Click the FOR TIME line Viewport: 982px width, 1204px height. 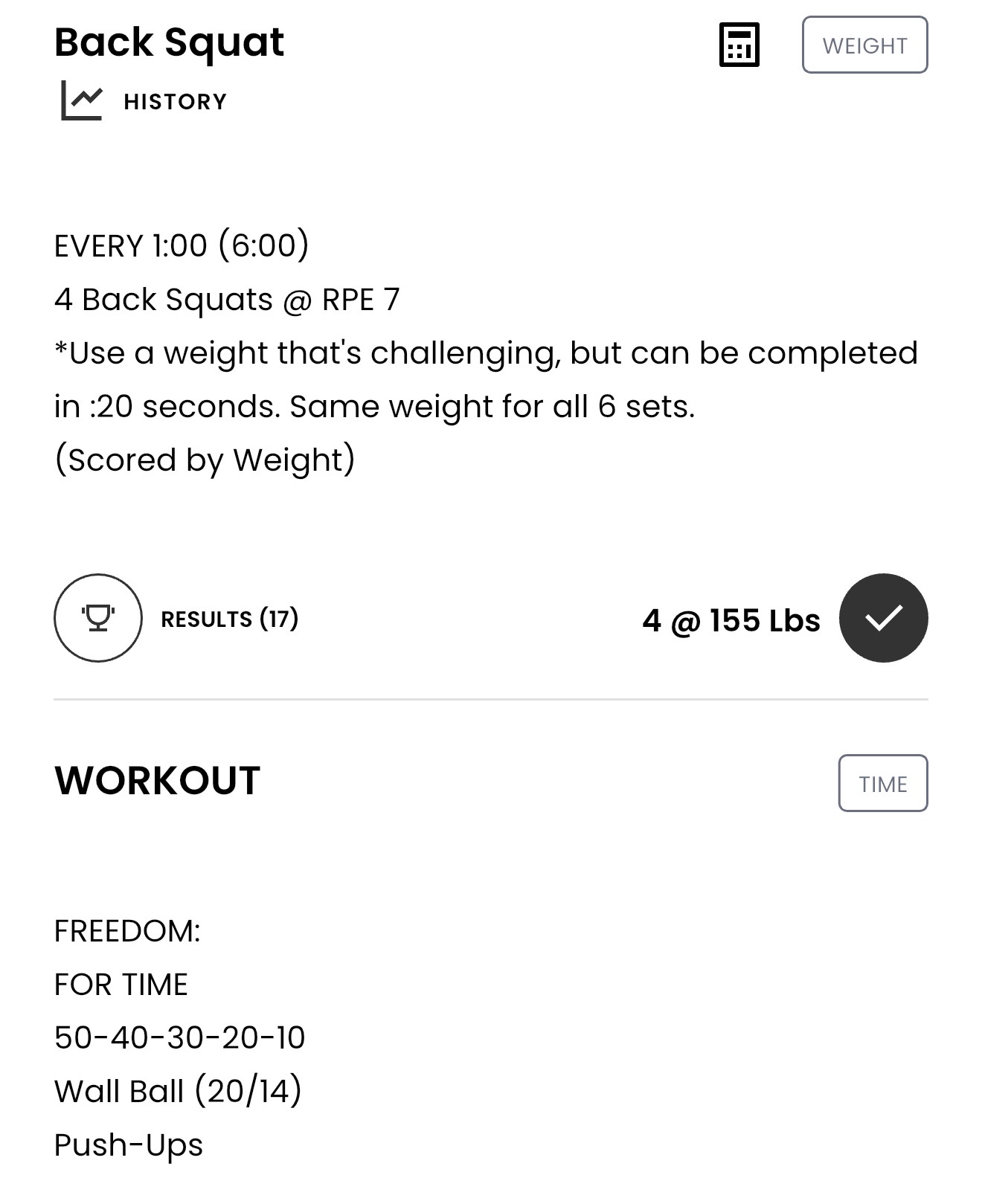[121, 985]
